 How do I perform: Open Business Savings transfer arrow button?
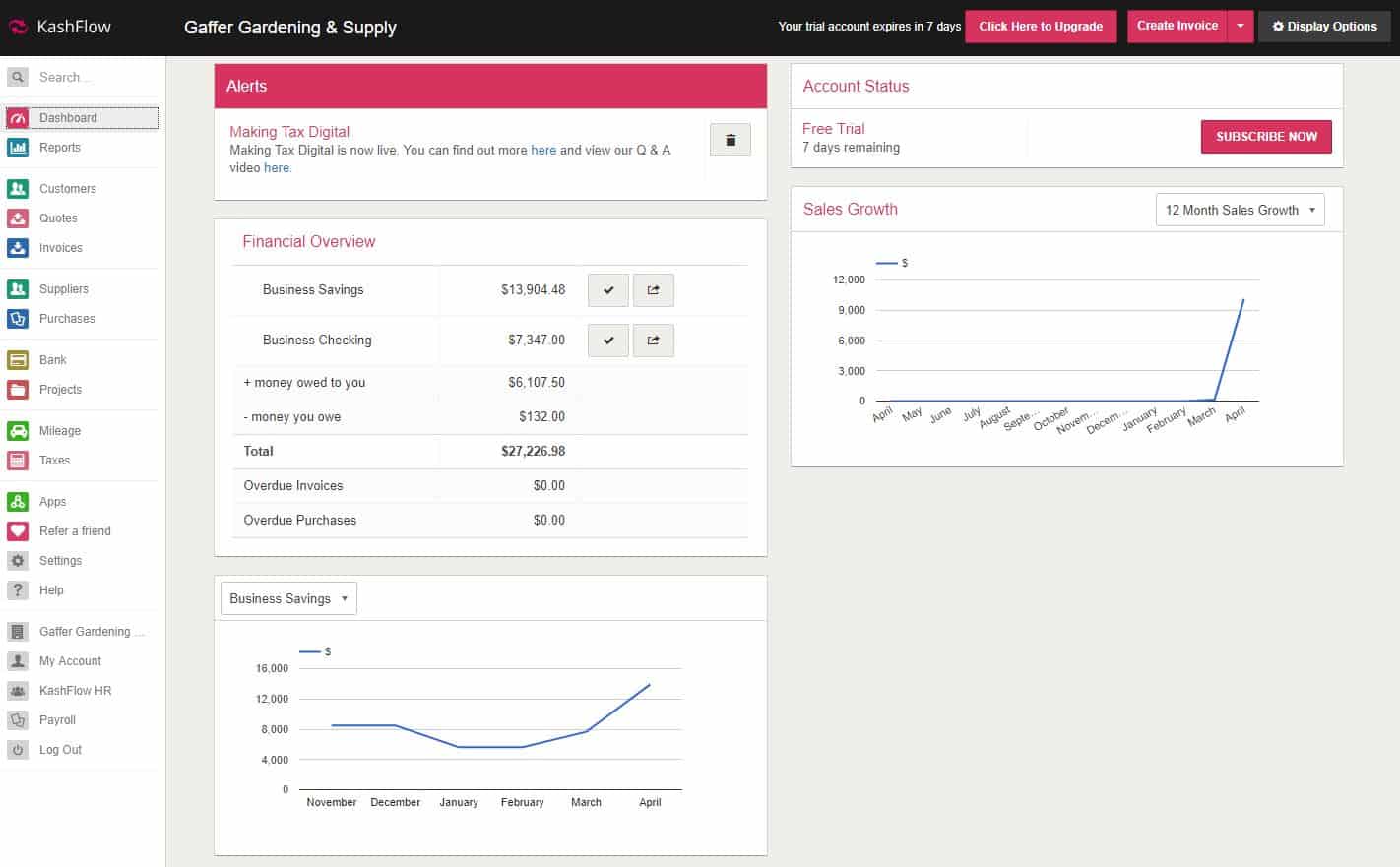pos(654,290)
